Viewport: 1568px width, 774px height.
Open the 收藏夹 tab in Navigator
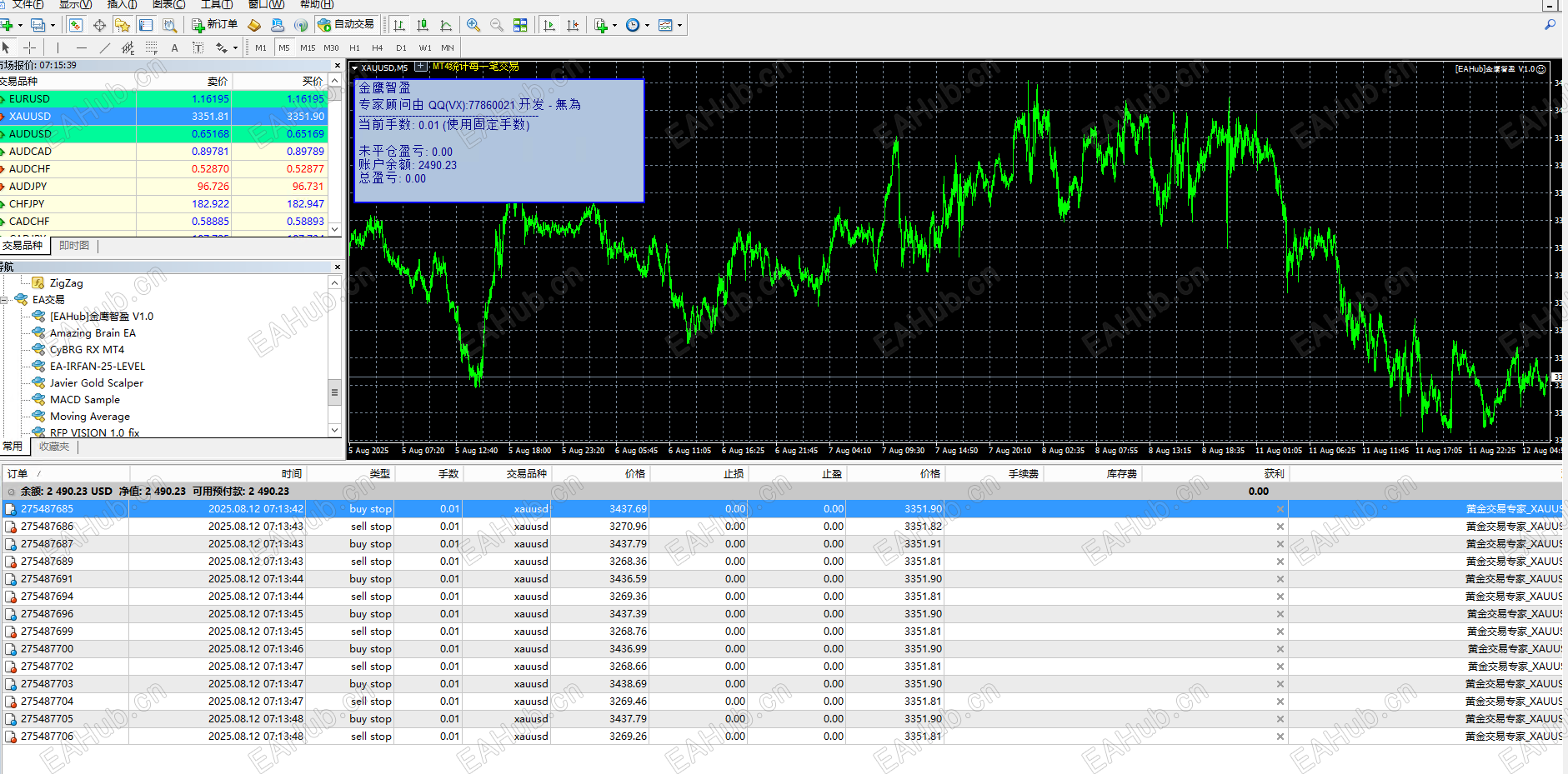click(54, 447)
